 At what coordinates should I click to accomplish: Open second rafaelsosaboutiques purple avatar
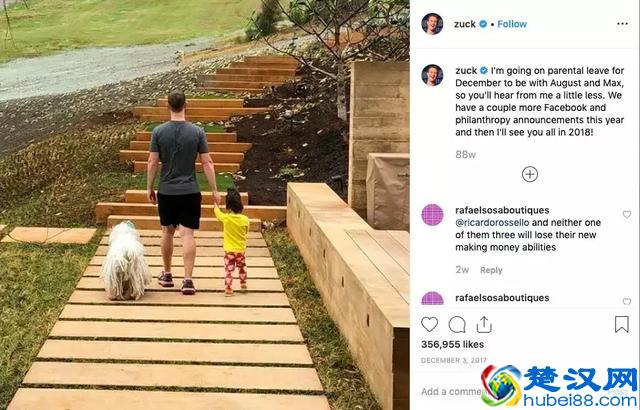432,299
